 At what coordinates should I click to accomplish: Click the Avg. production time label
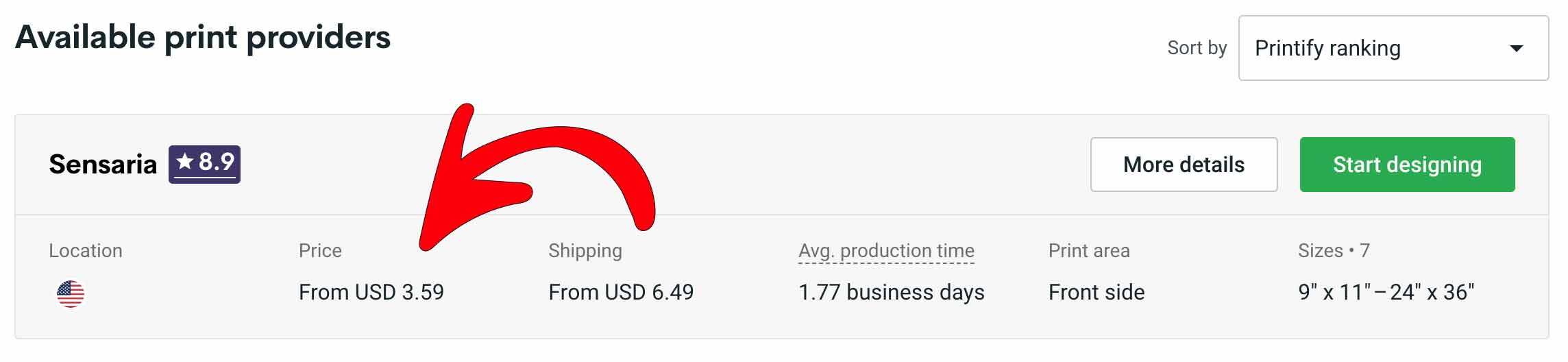coord(886,251)
